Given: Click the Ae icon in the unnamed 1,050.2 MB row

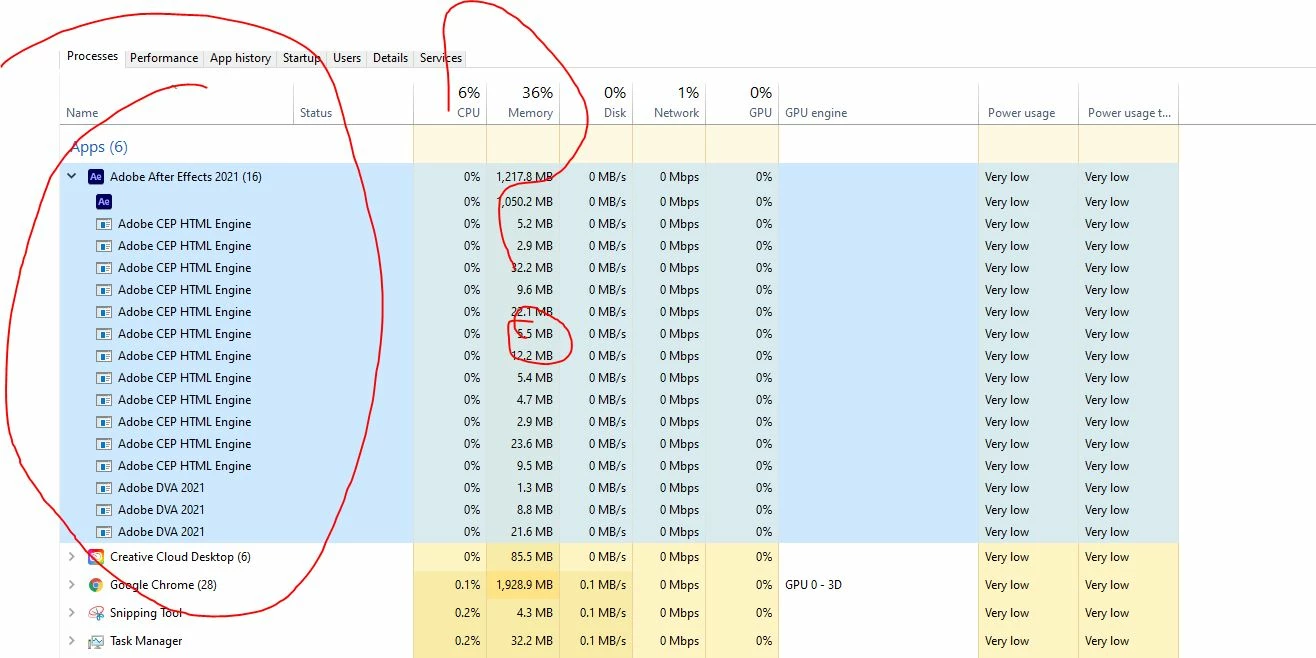Looking at the screenshot, I should pyautogui.click(x=104, y=201).
